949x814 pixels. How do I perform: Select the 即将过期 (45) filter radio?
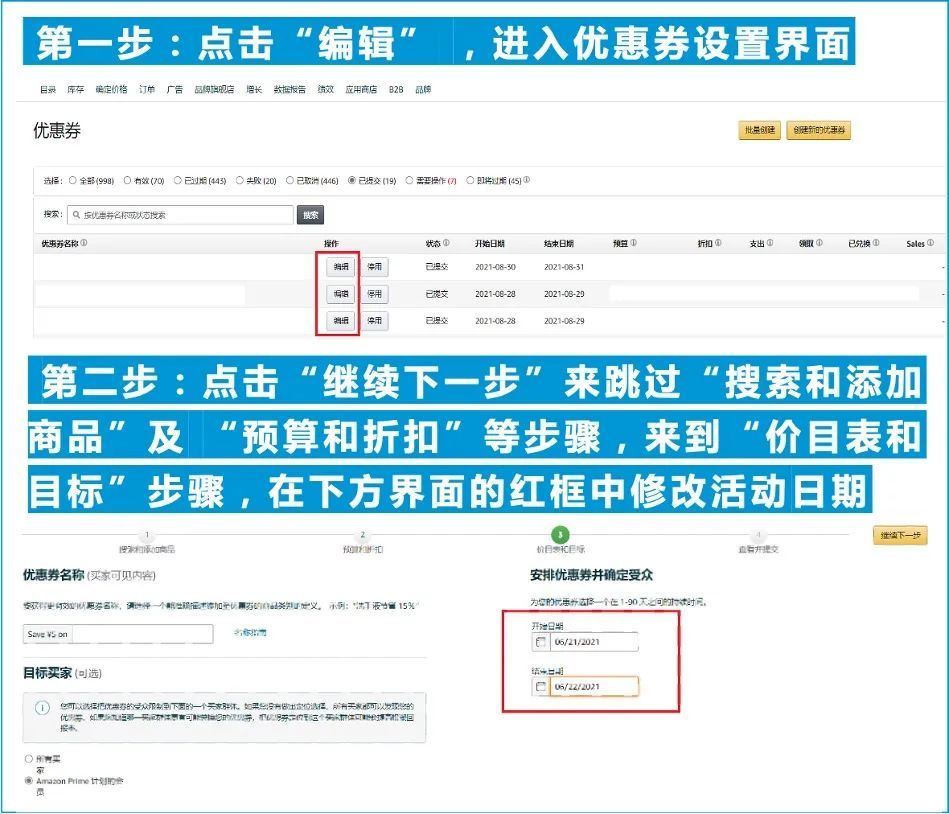pos(470,180)
